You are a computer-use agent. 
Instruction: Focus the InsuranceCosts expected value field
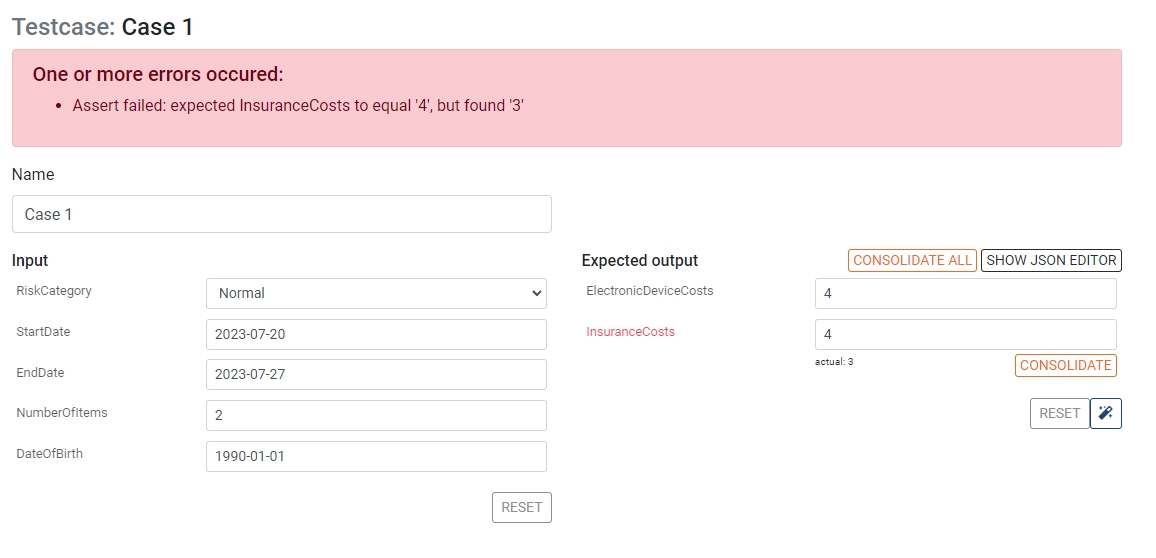tap(965, 334)
